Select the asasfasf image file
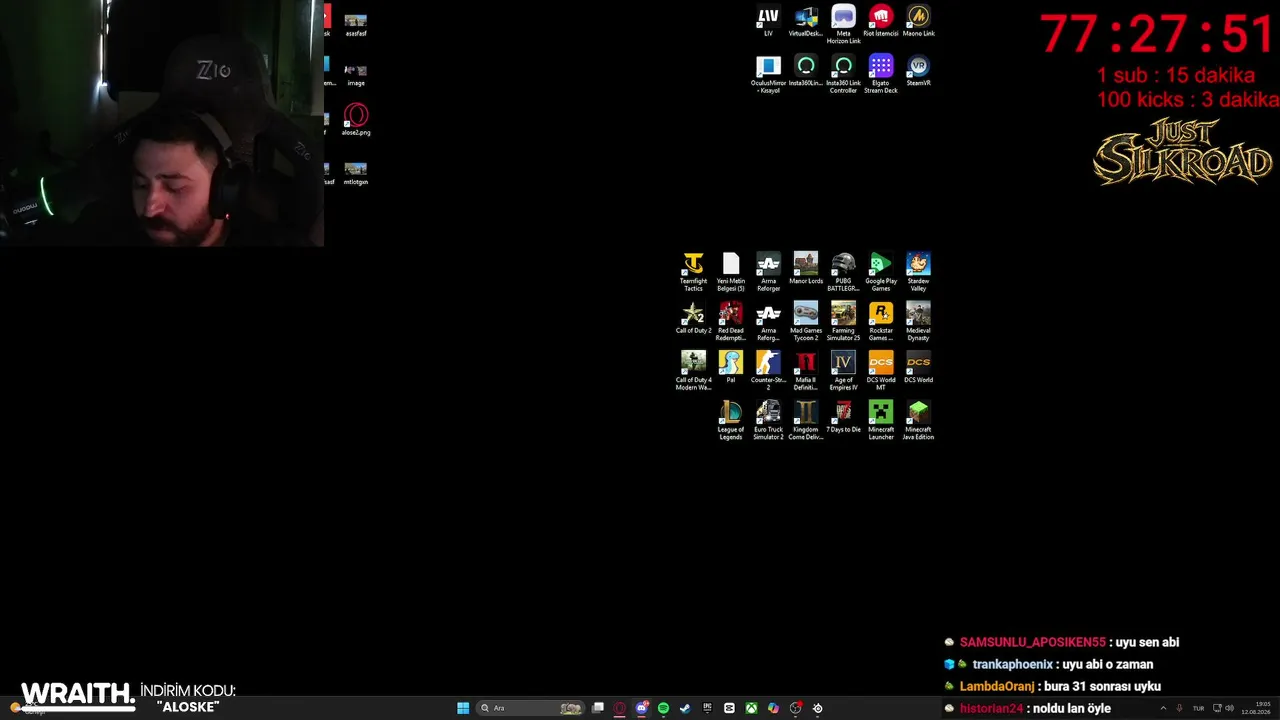This screenshot has width=1280, height=720. [356, 24]
